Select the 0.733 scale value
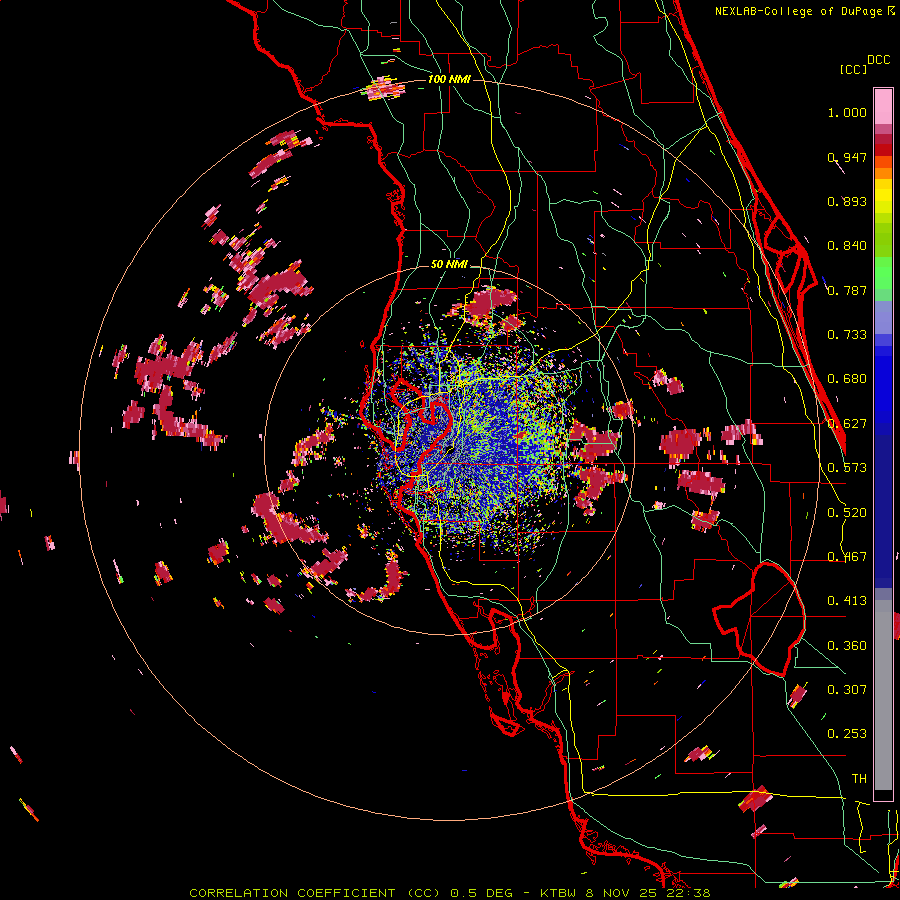900x900 pixels. pos(847,335)
